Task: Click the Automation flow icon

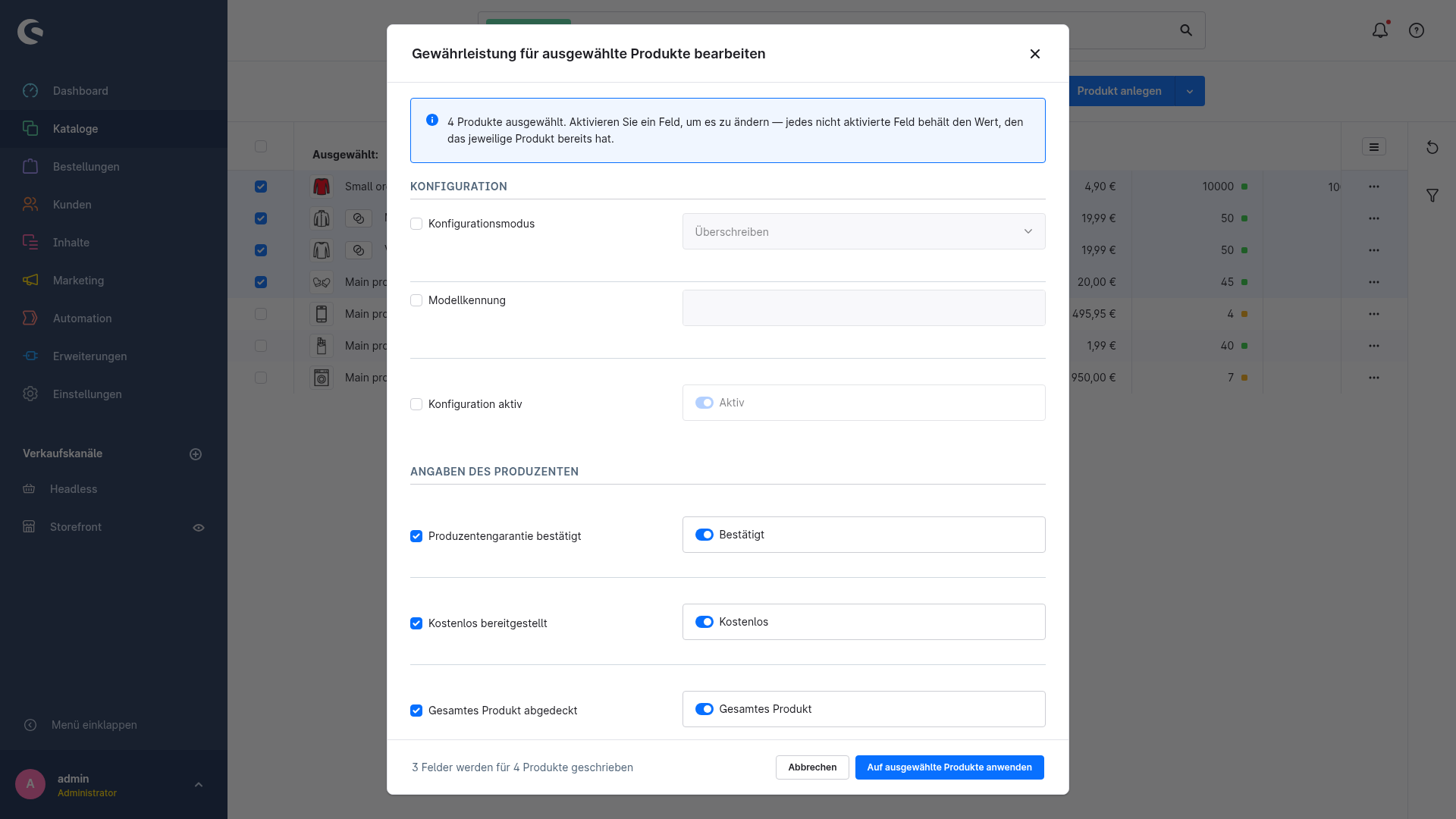Action: 30,318
